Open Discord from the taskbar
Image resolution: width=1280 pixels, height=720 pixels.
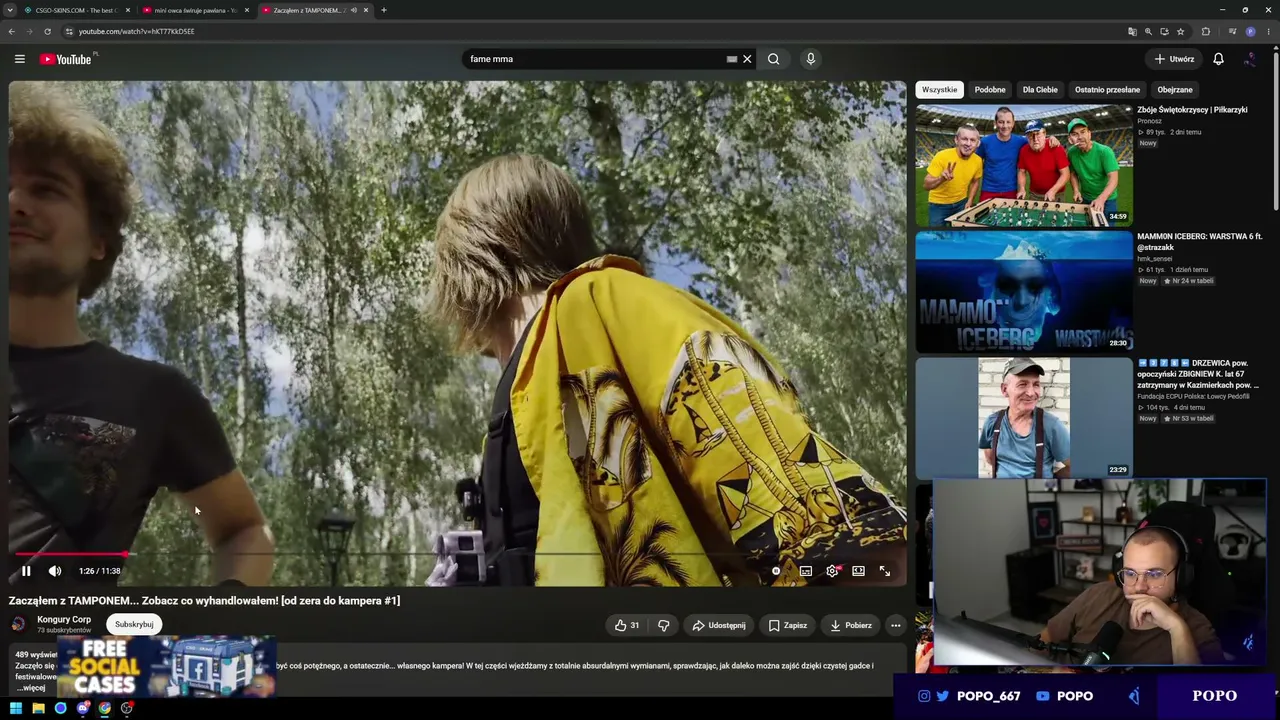[x=83, y=708]
